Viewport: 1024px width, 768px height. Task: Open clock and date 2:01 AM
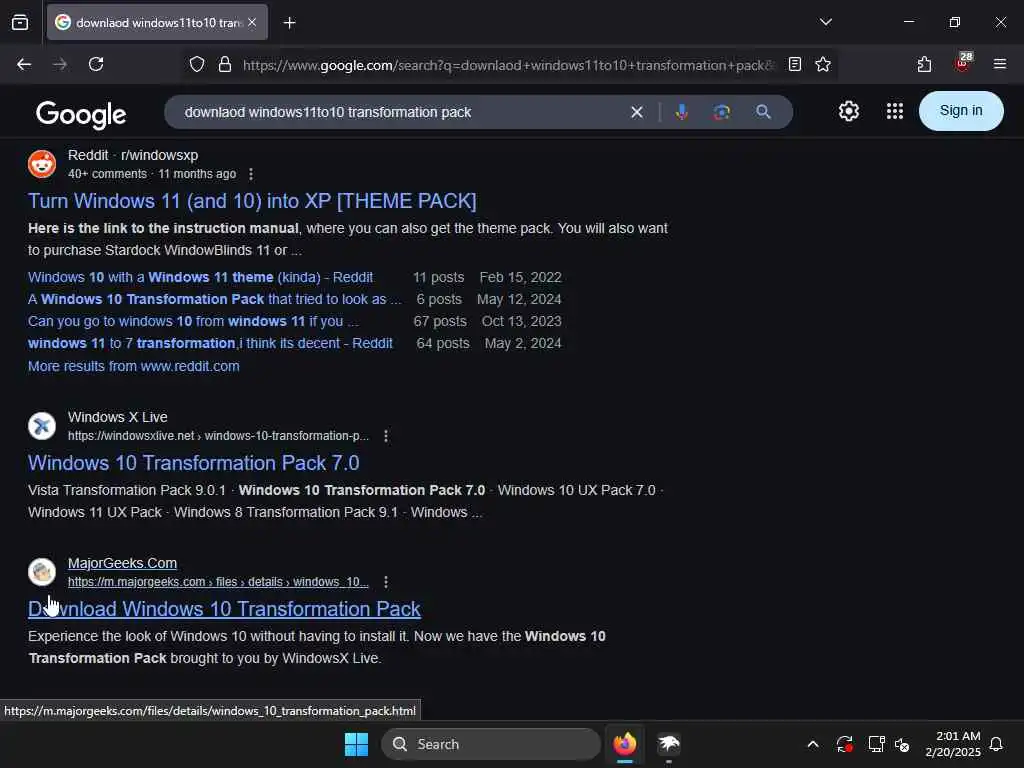[x=952, y=744]
